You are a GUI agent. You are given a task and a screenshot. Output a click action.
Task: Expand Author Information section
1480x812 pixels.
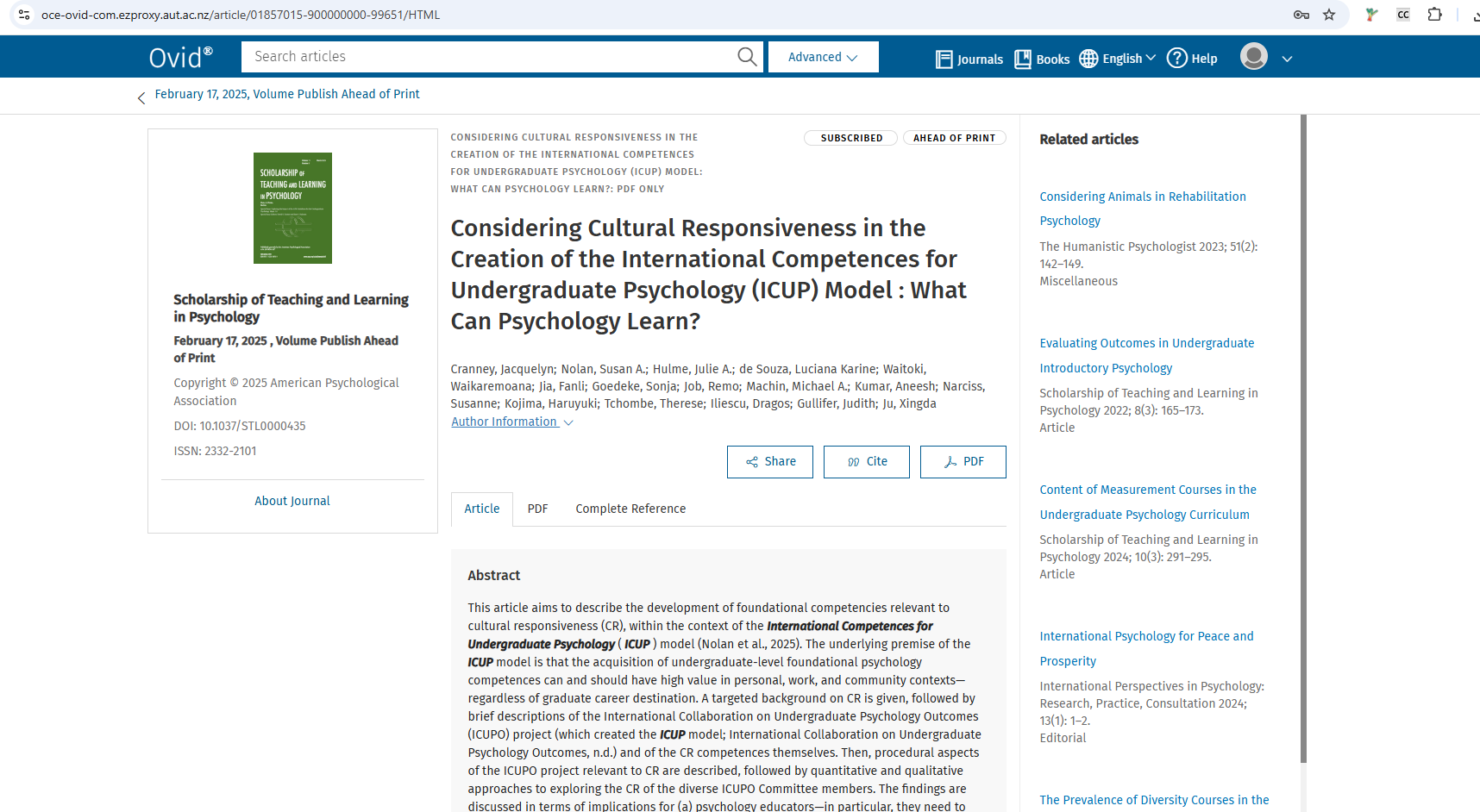coord(511,422)
